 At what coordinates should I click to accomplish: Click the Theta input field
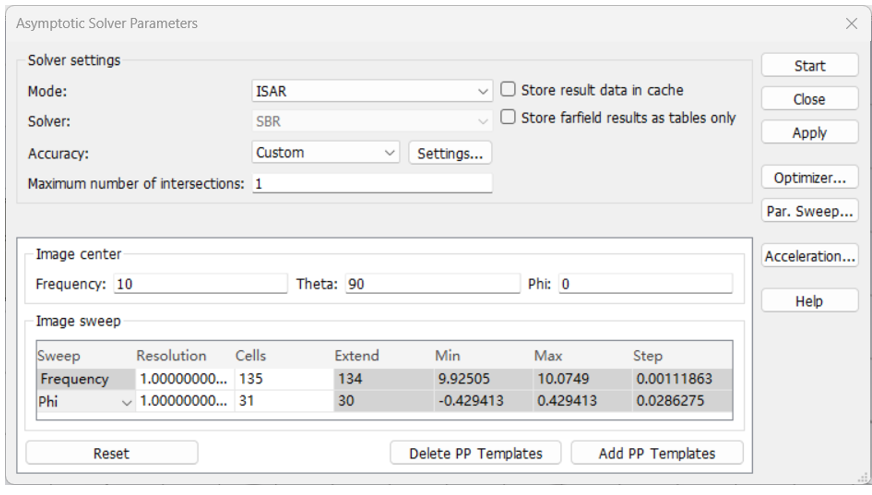point(429,284)
